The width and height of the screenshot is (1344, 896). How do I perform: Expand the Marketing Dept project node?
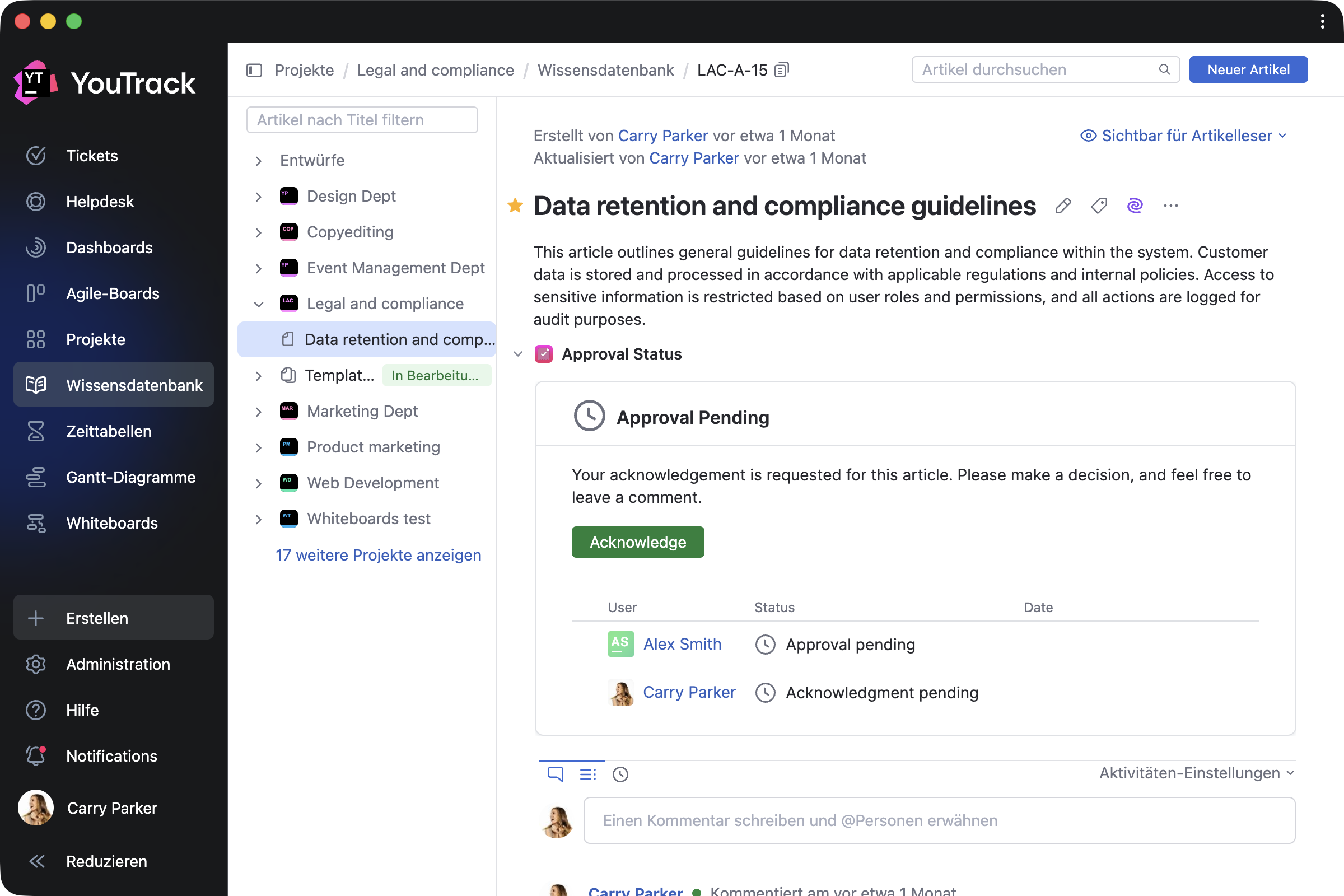point(259,412)
